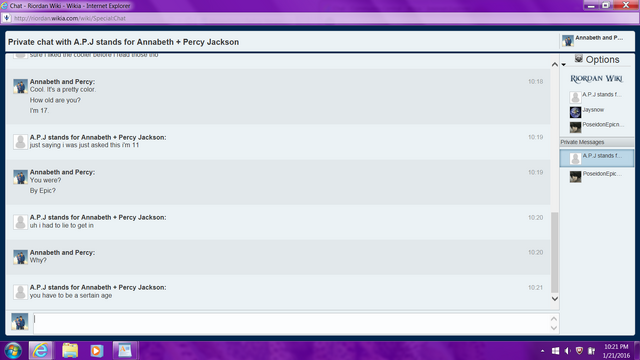This screenshot has width=640, height=360.
Task: Click the Riordan Wiki logo
Action: click(596, 79)
